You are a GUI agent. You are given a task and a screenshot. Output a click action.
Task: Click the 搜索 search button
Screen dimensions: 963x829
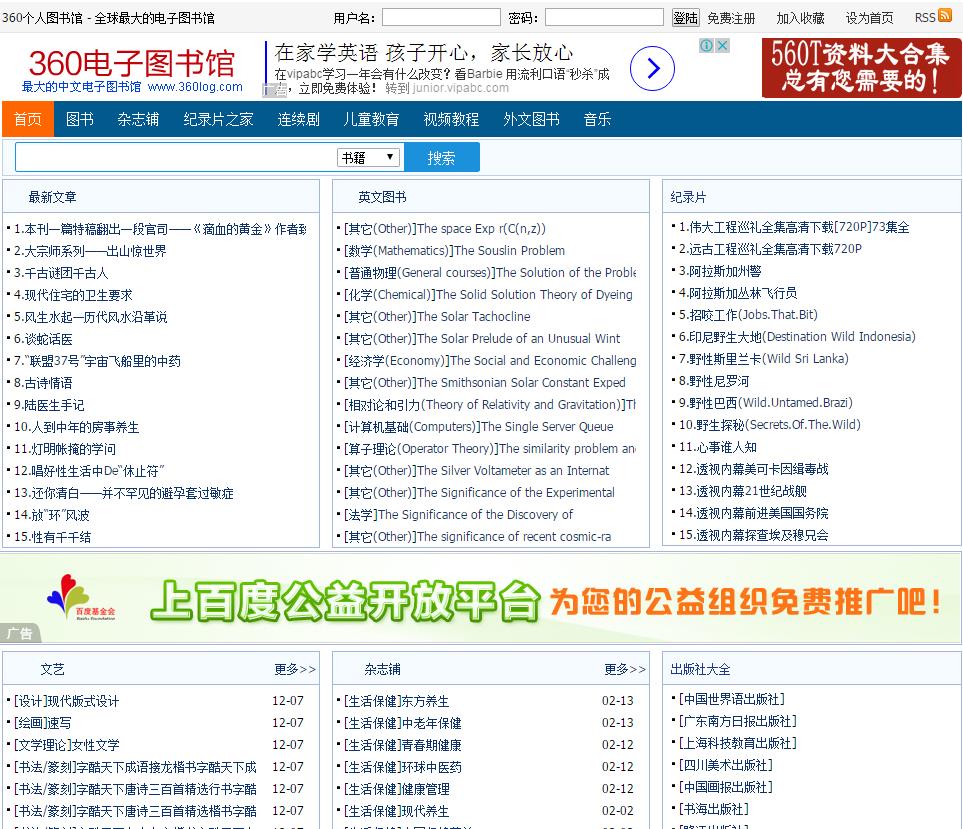coord(442,158)
